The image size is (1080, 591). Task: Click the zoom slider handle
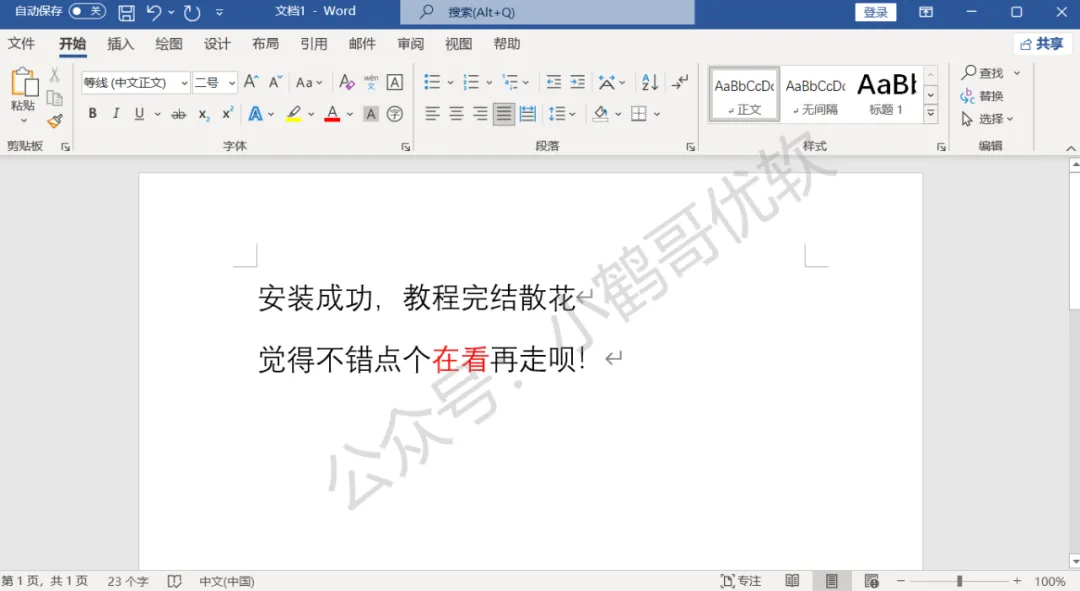[959, 581]
